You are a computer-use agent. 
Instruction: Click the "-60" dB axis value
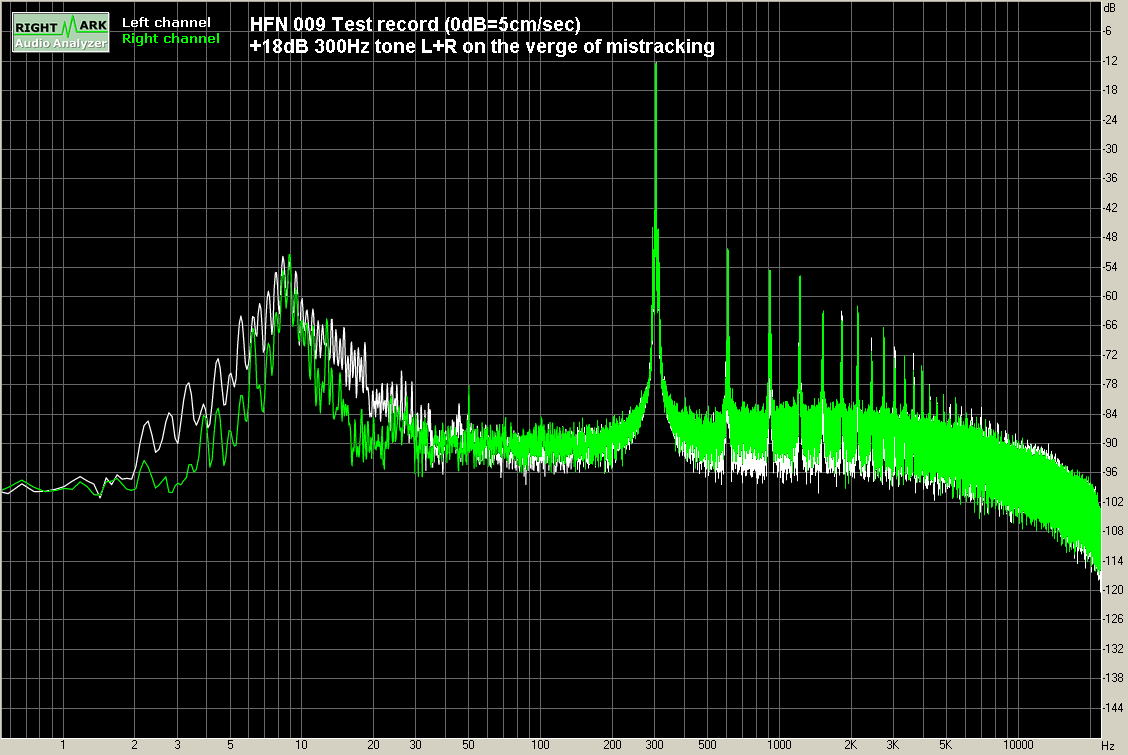tap(1110, 296)
